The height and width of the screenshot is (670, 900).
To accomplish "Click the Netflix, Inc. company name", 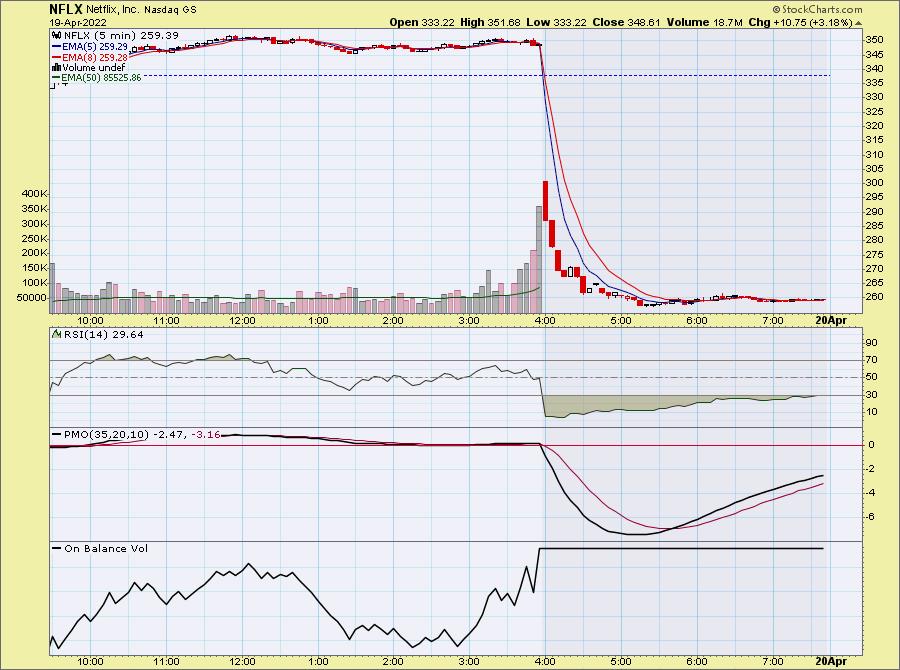I will pos(112,9).
